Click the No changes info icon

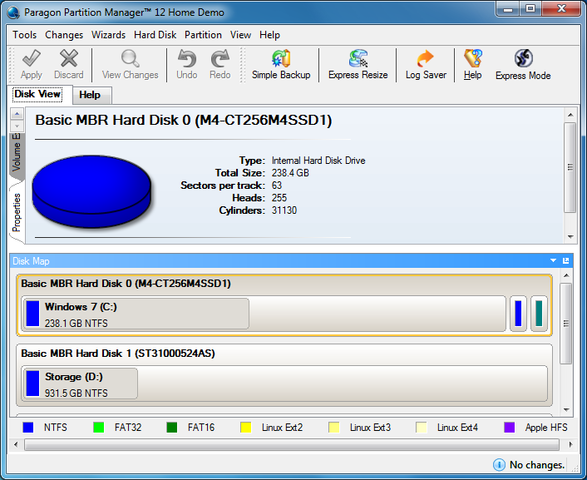point(499,465)
